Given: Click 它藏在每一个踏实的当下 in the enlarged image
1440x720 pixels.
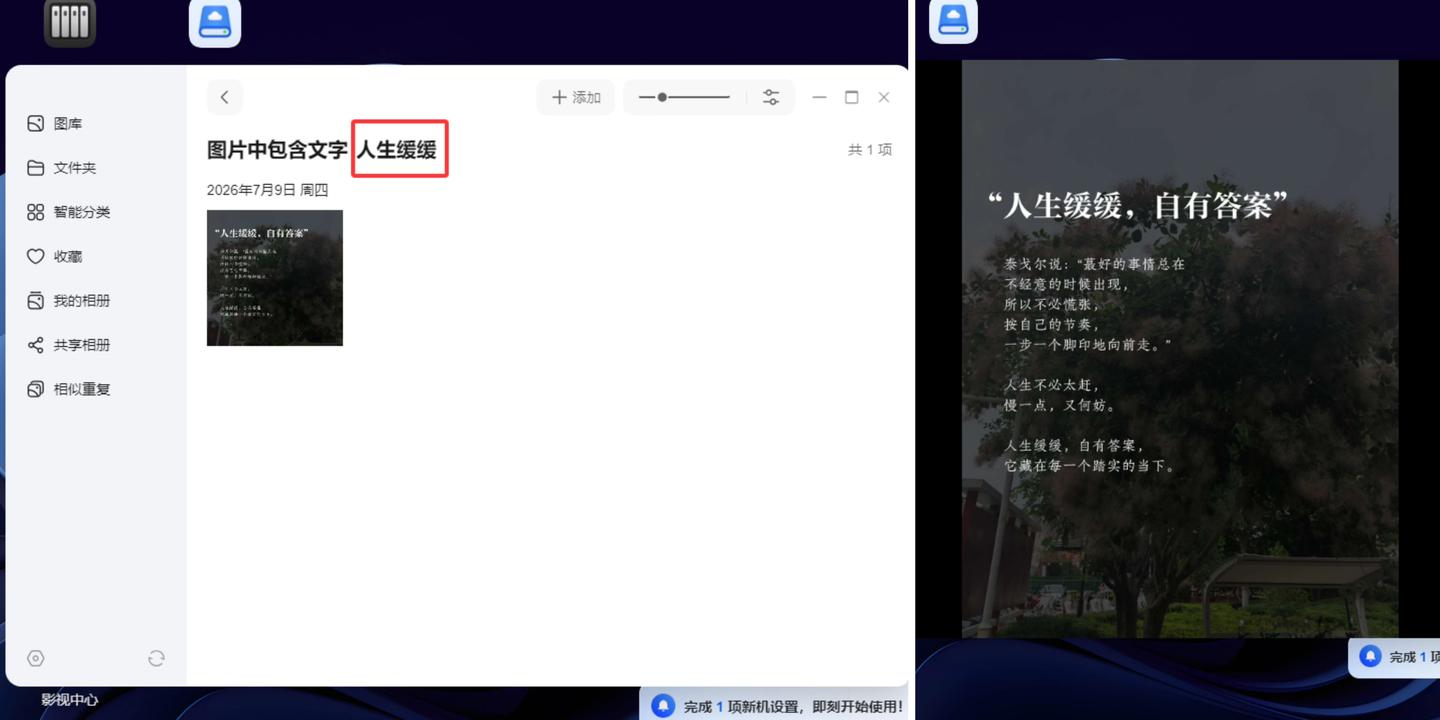Looking at the screenshot, I should 1091,465.
